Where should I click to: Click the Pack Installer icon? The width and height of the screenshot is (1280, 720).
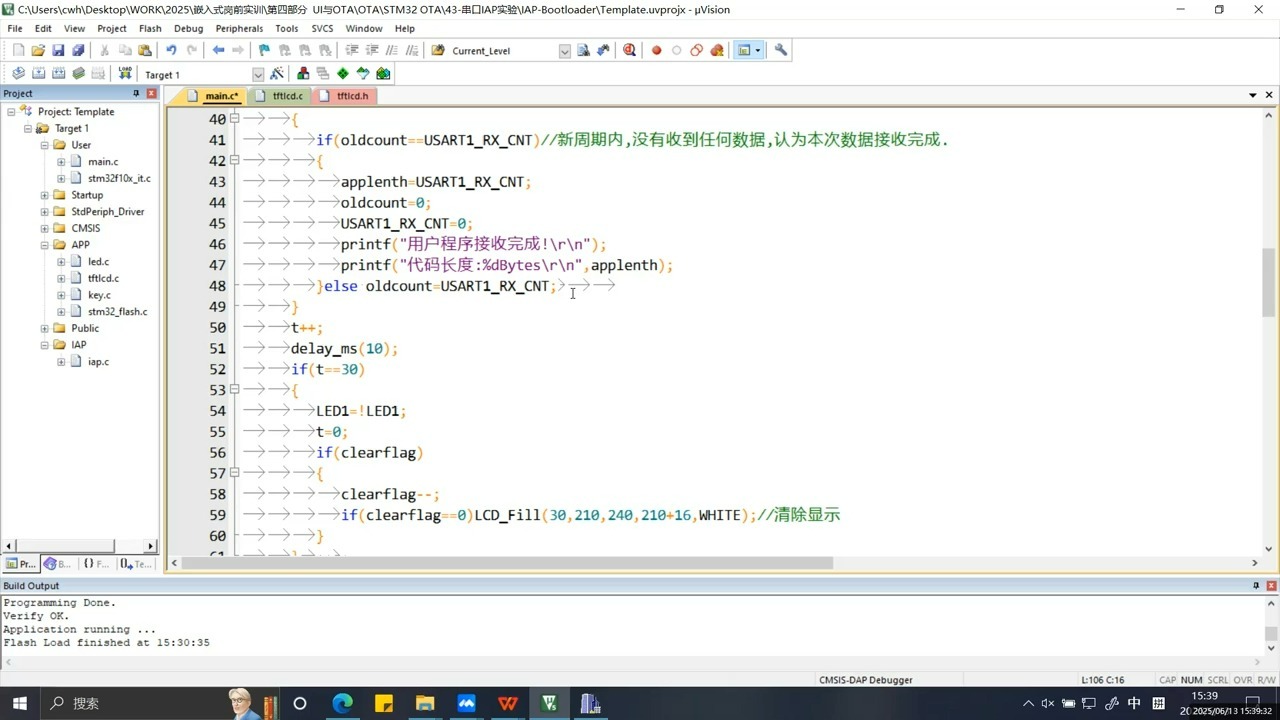(x=383, y=74)
